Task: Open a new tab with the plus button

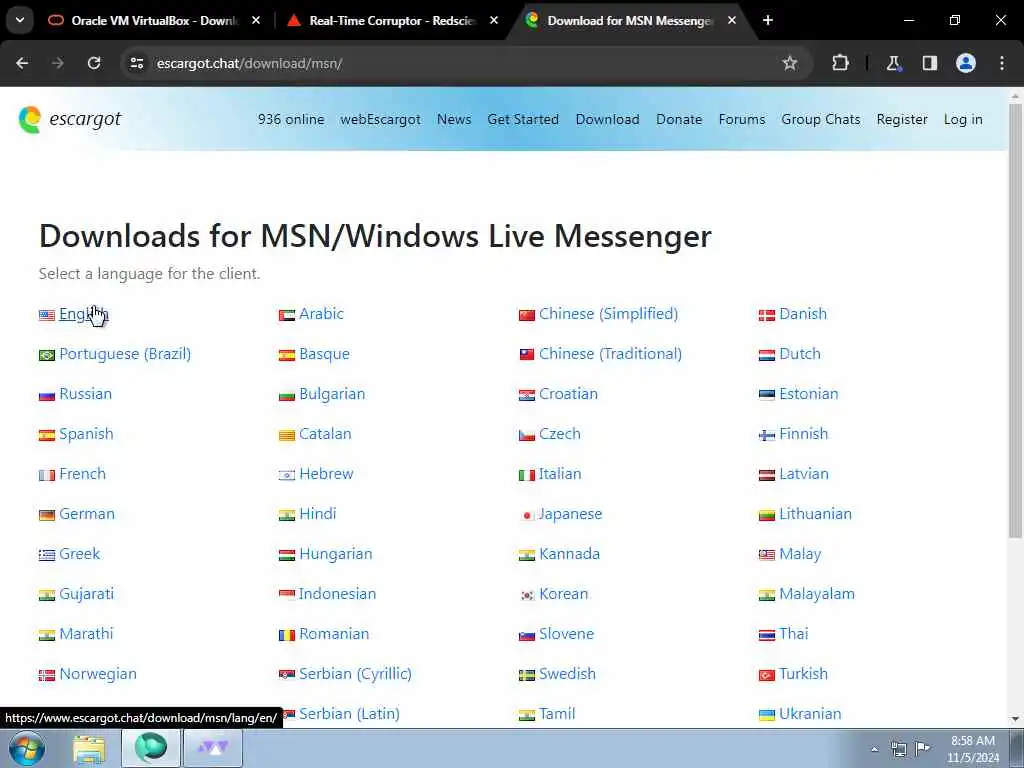Action: click(x=768, y=20)
